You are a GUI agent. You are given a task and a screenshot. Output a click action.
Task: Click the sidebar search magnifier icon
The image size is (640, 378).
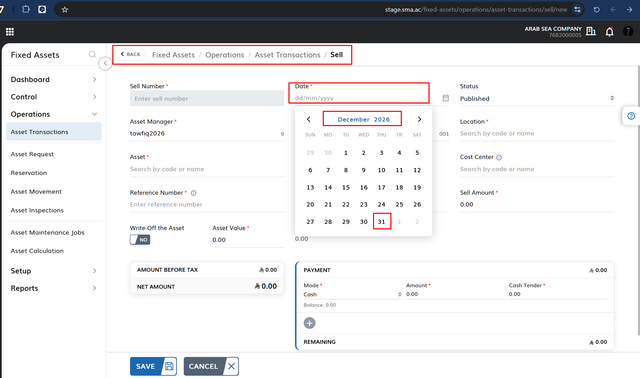coord(92,54)
